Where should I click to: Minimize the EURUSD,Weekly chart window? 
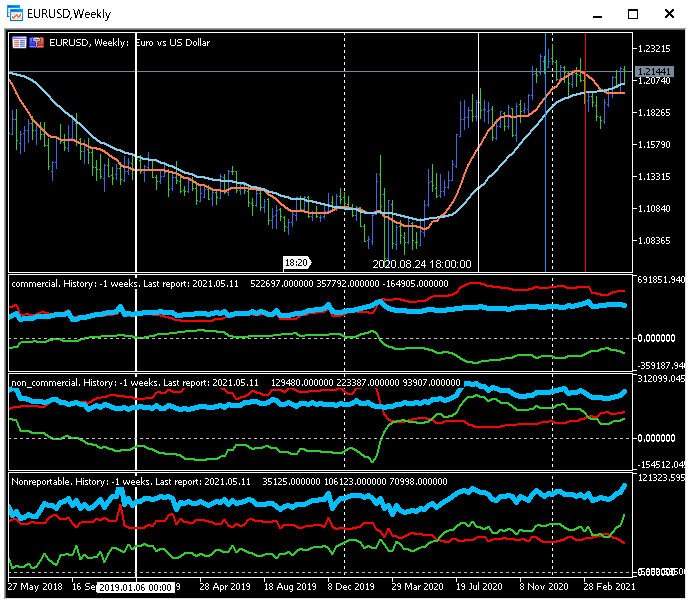(x=597, y=14)
